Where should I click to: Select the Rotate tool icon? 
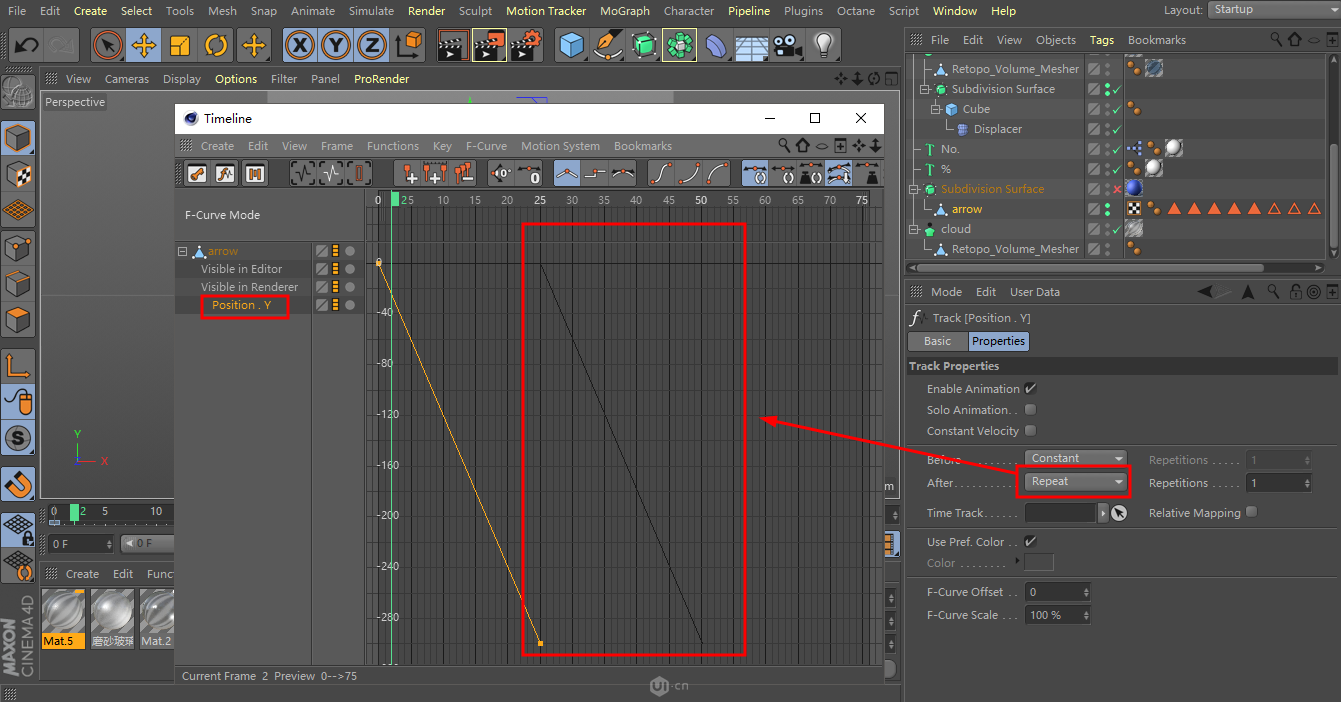point(216,45)
